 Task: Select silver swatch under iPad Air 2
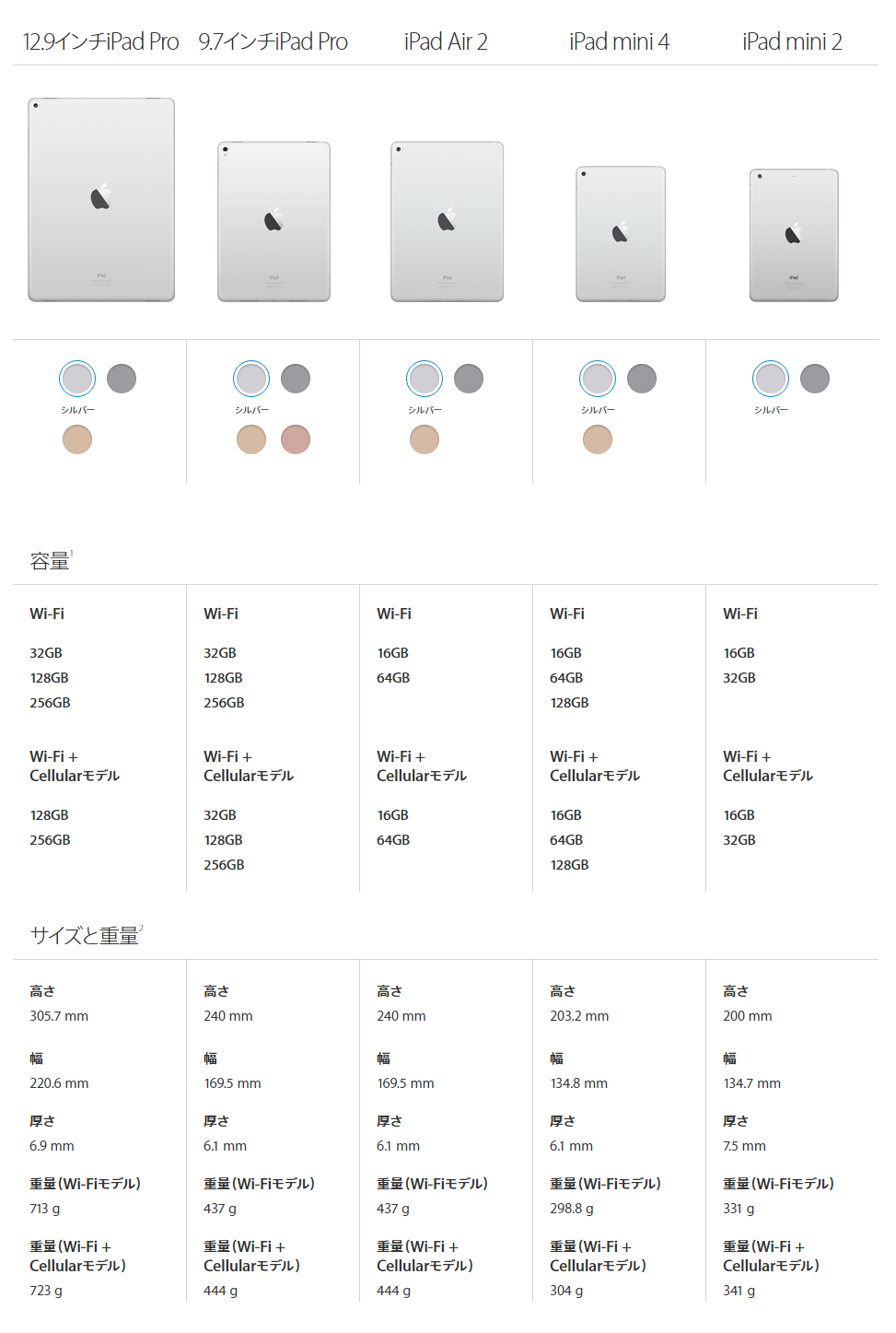[425, 379]
